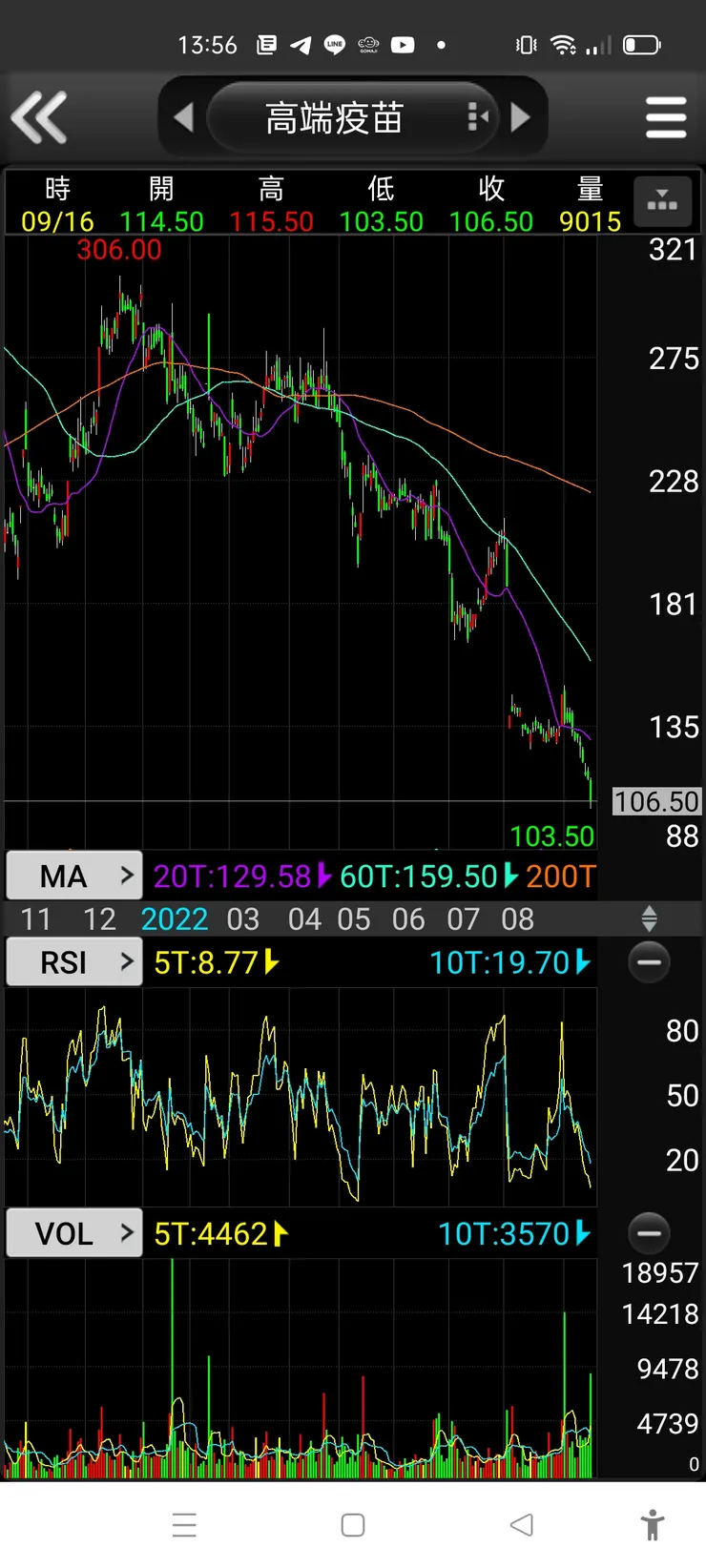
Task: Tap the YouTube notification icon in status bar
Action: tap(403, 45)
